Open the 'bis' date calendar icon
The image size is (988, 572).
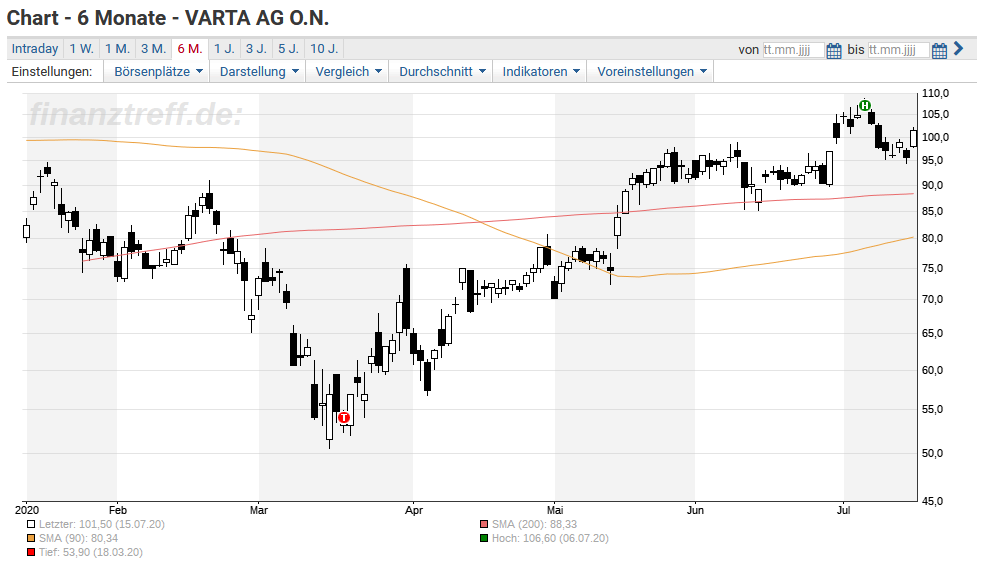pos(939,50)
